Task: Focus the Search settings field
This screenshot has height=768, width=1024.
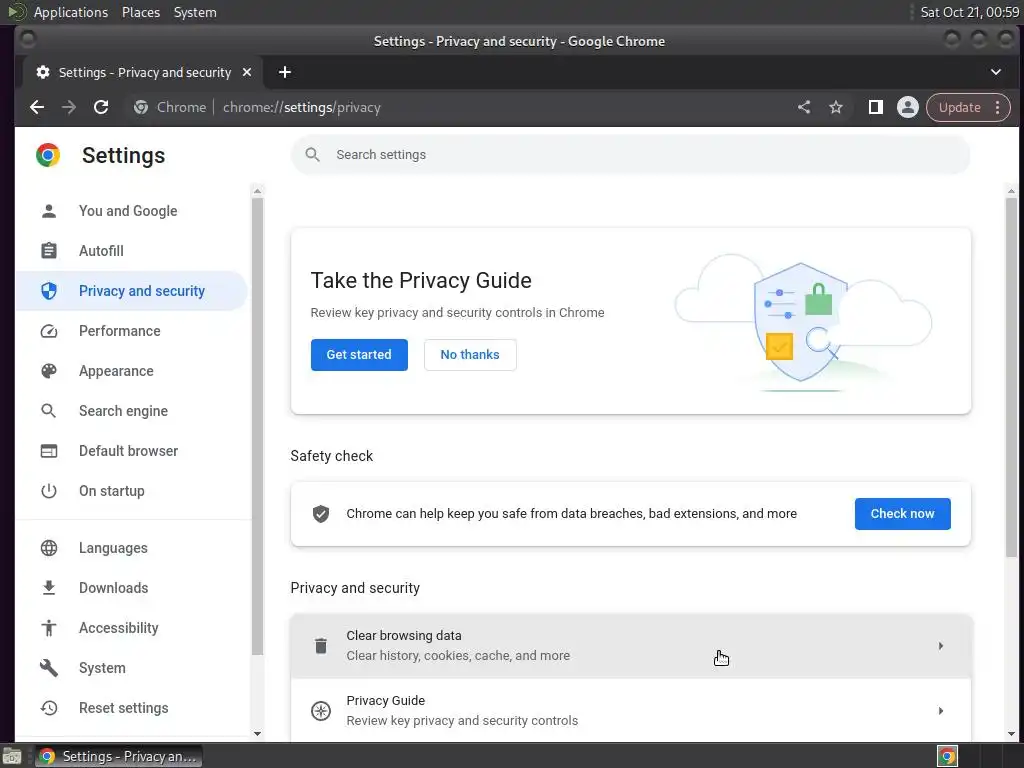Action: tap(630, 155)
